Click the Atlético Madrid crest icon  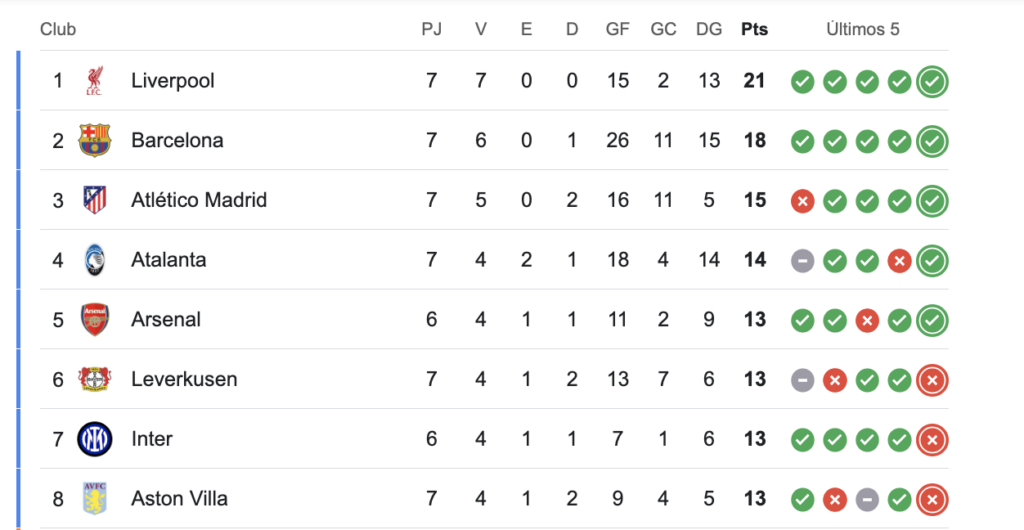[x=95, y=200]
